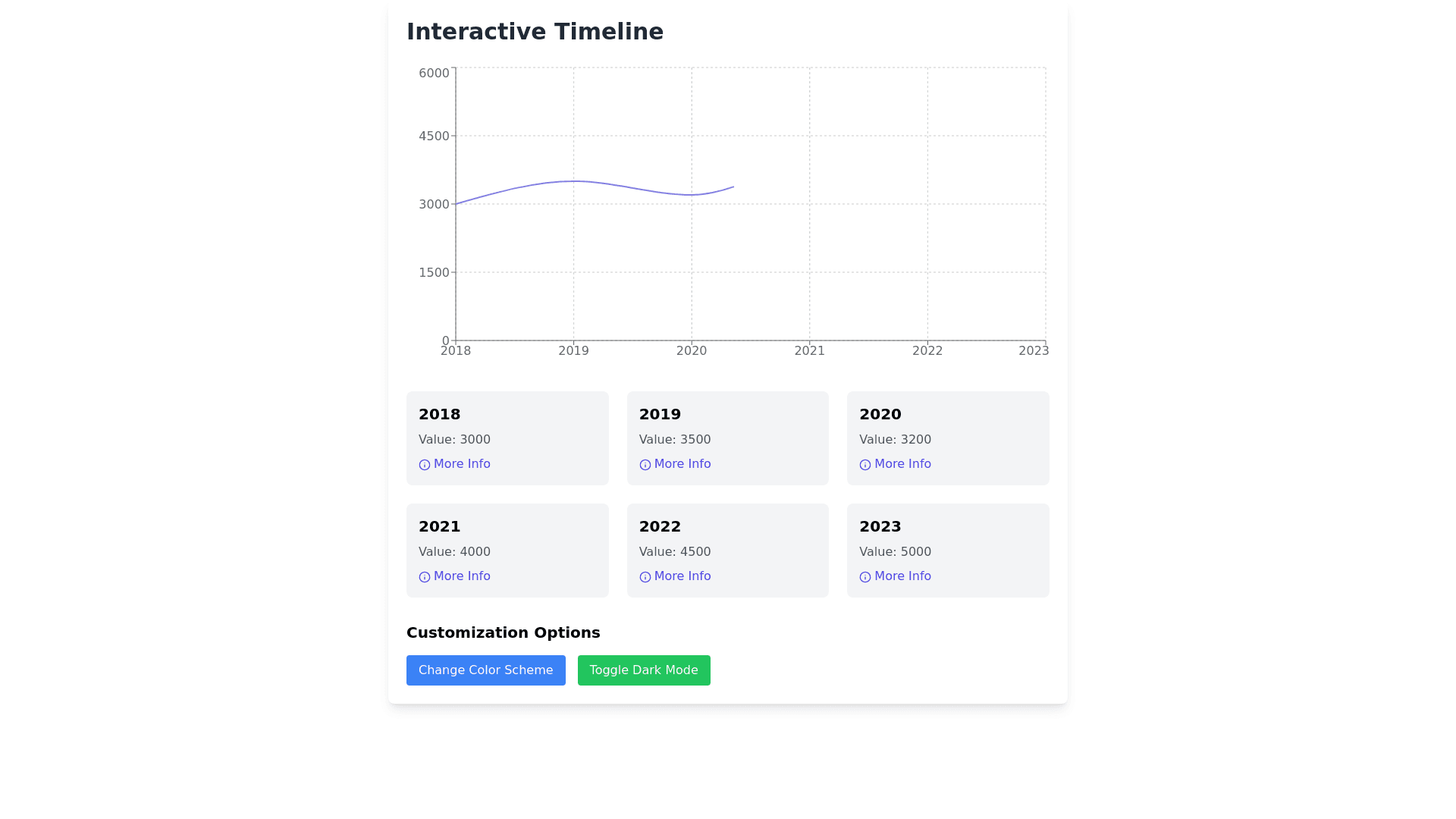Click the info icon in the 2020 card

tap(865, 464)
